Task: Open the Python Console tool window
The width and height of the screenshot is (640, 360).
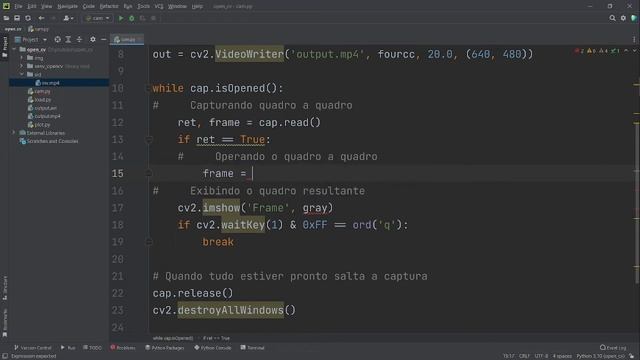Action: [x=213, y=348]
